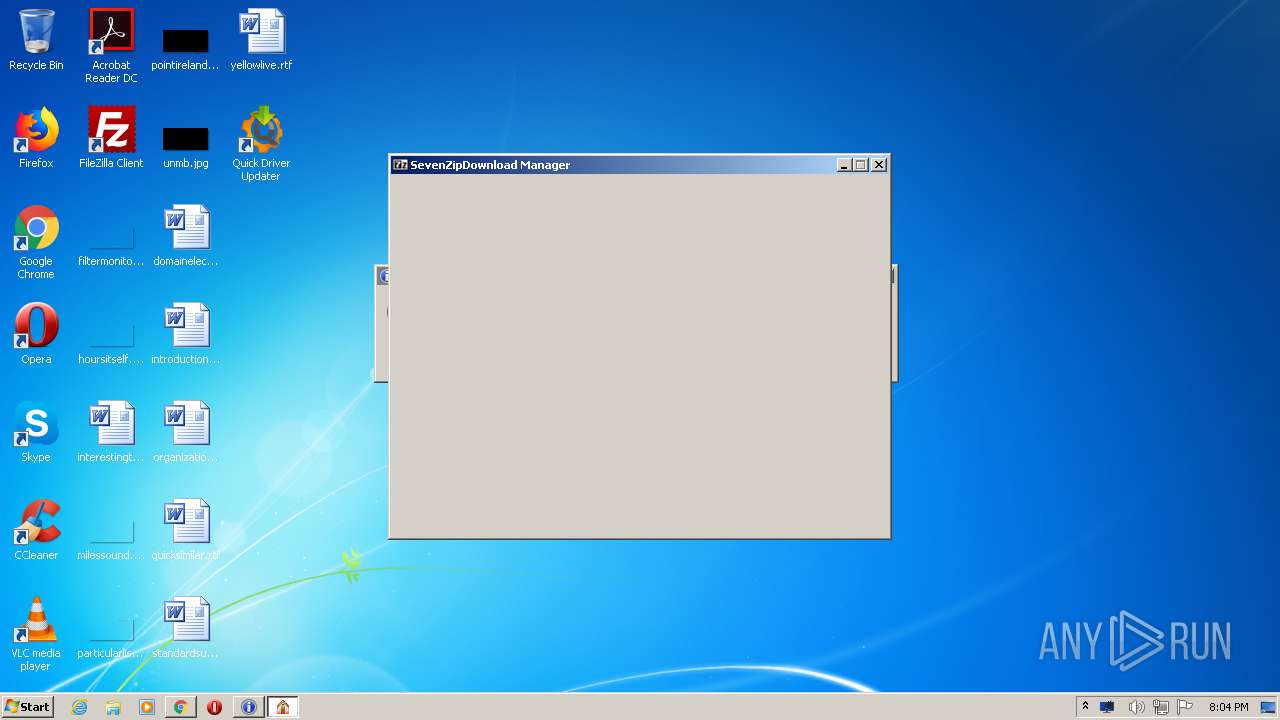Launch VLC media player shortcut

pyautogui.click(x=36, y=634)
